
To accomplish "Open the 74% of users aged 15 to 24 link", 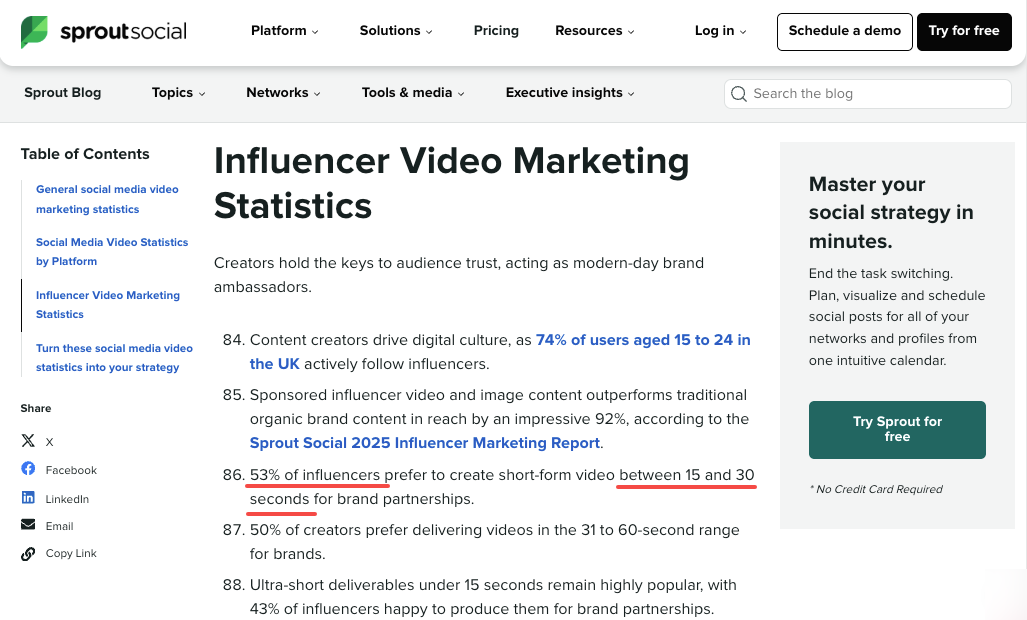I will (500, 352).
